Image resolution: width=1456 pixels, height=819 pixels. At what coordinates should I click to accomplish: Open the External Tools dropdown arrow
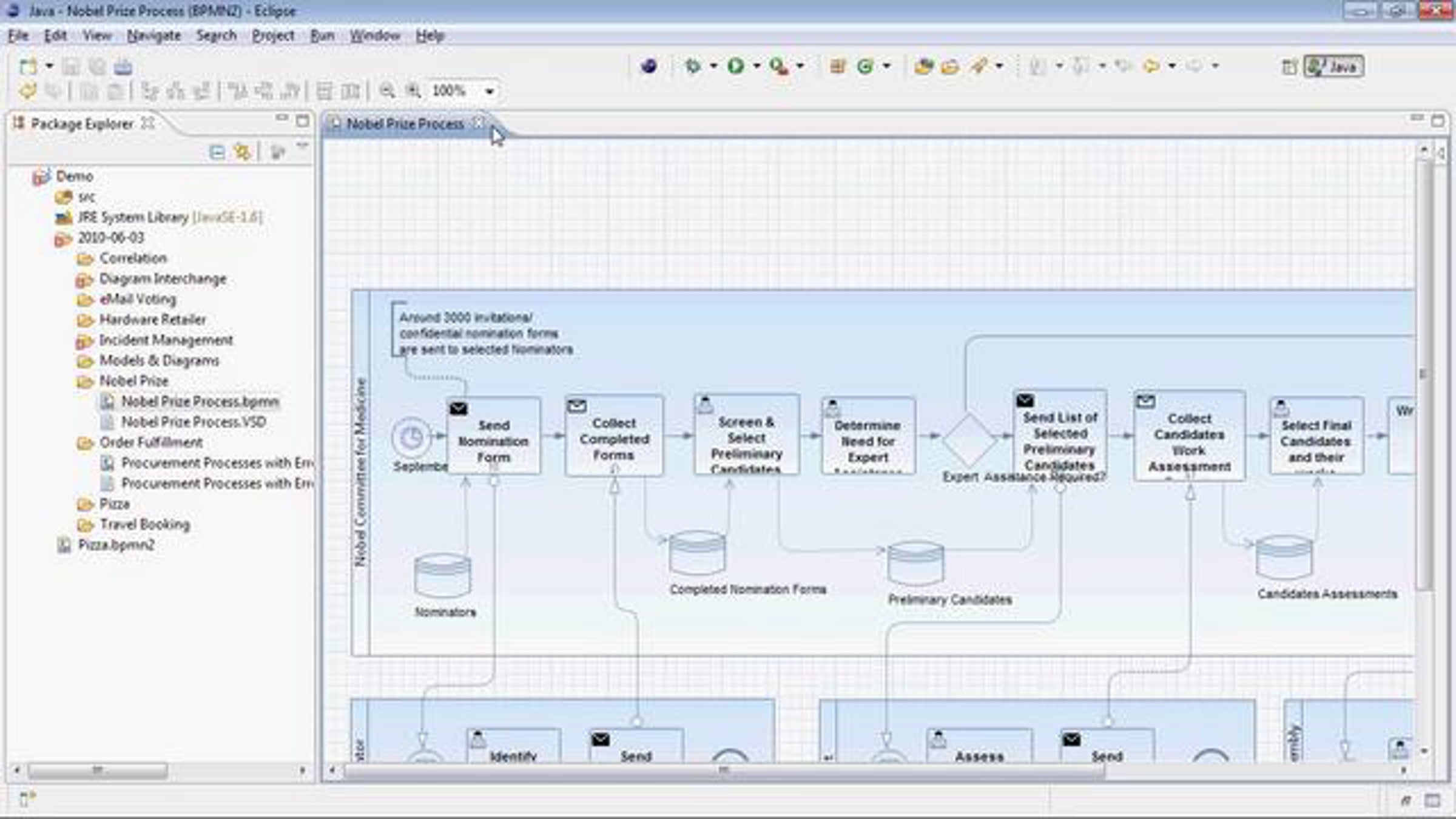(800, 66)
